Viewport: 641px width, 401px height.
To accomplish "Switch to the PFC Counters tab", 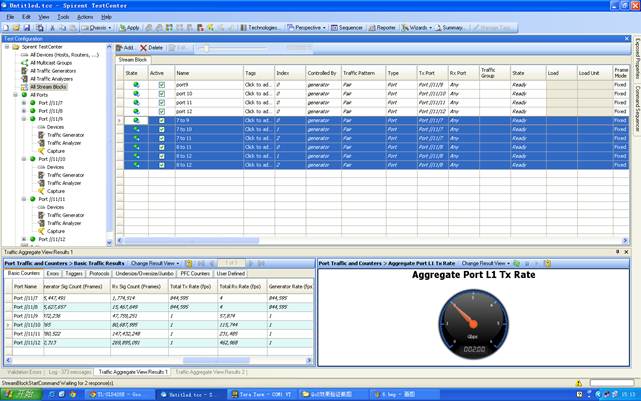I will (195, 273).
